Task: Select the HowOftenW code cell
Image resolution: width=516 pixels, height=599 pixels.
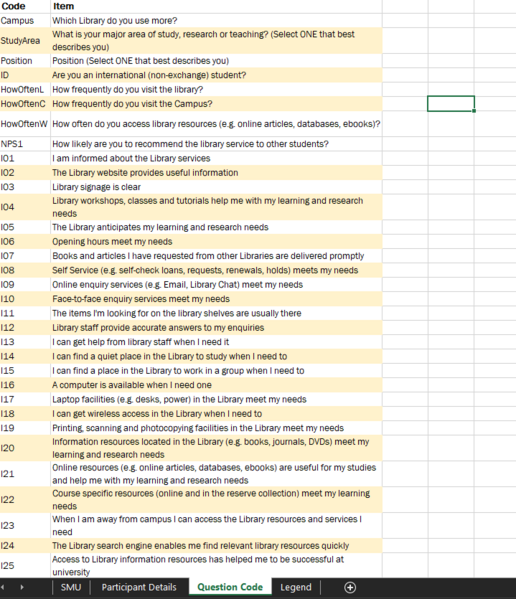Action: [25, 124]
